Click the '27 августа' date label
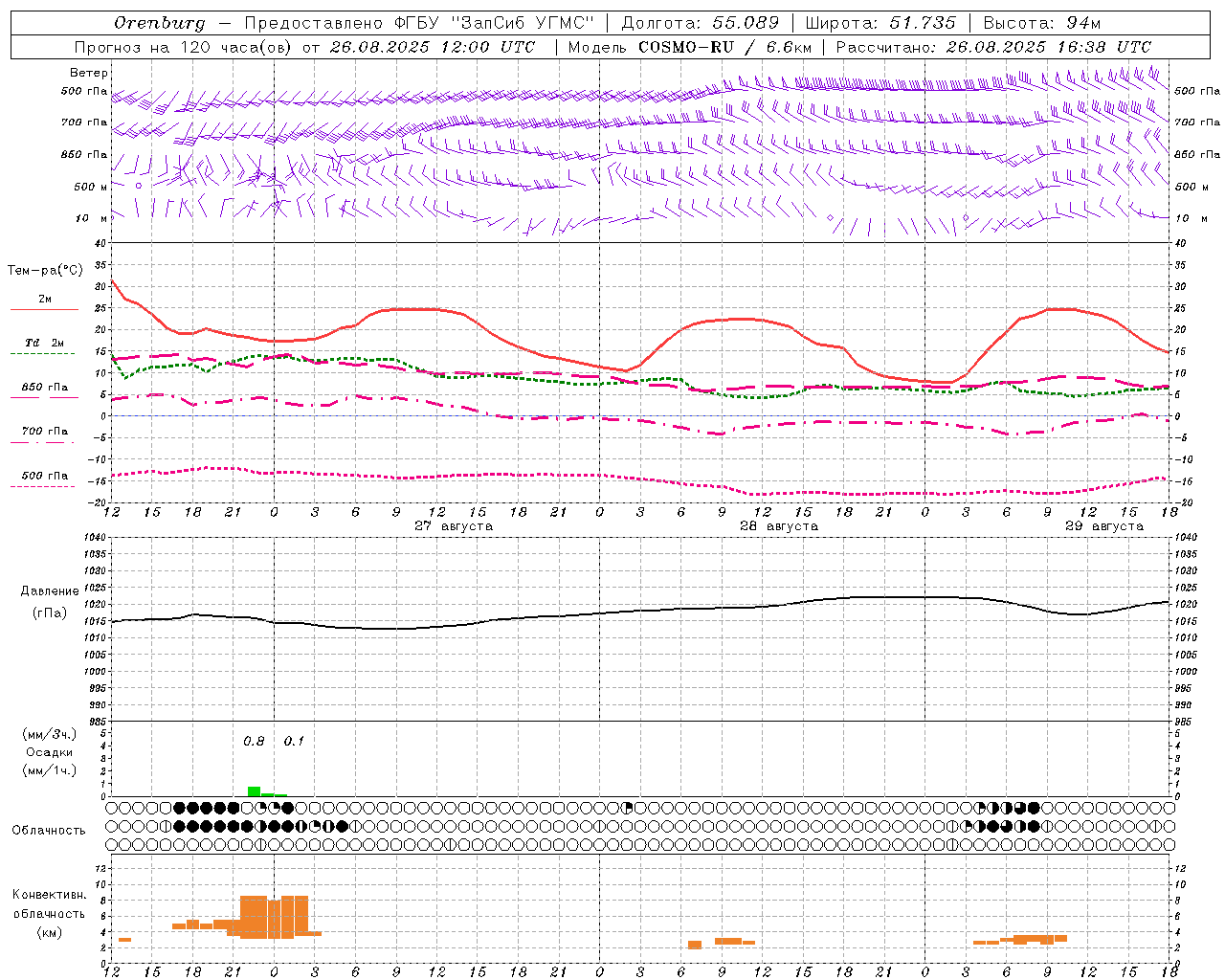Screen dimensions: 1225x980 454,526
